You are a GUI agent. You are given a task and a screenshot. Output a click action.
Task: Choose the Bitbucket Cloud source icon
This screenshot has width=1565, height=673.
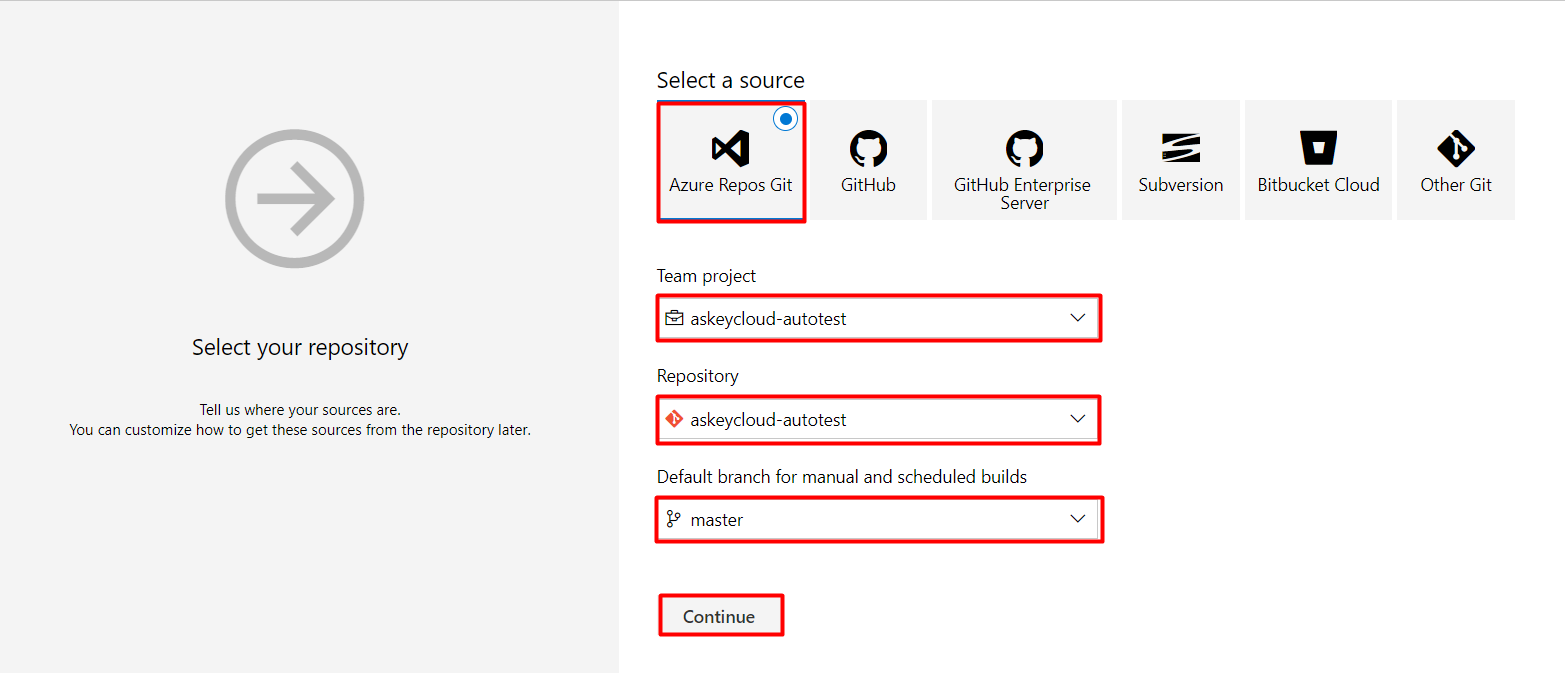pos(1318,148)
